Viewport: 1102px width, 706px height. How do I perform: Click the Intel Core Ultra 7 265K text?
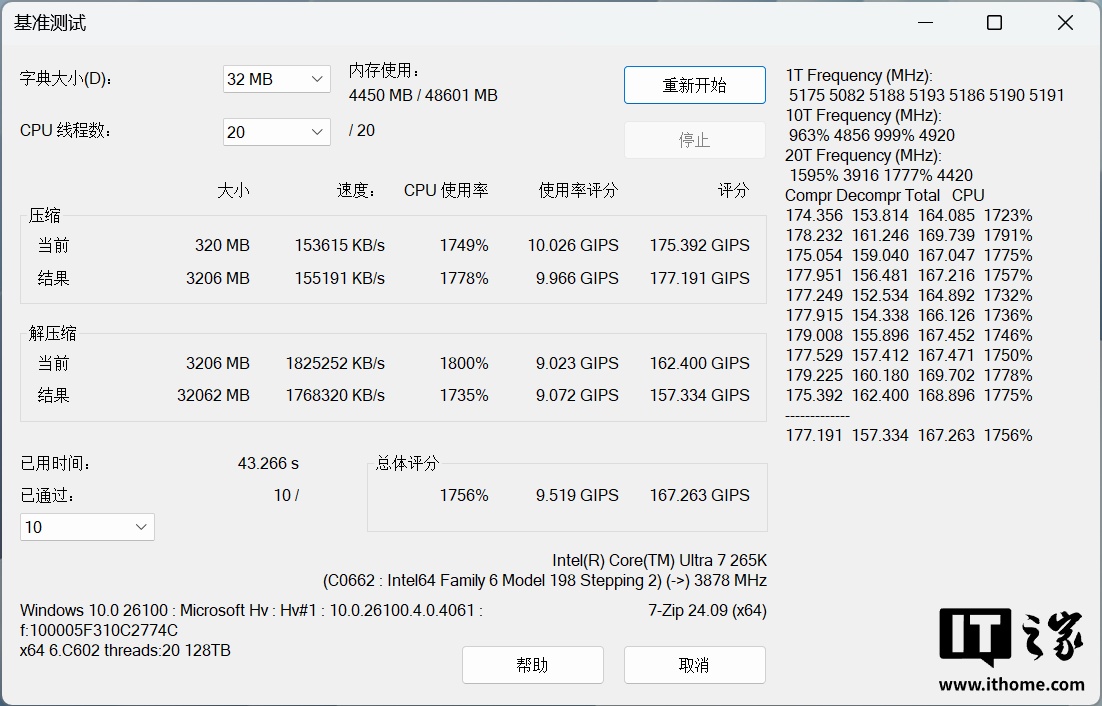(659, 560)
